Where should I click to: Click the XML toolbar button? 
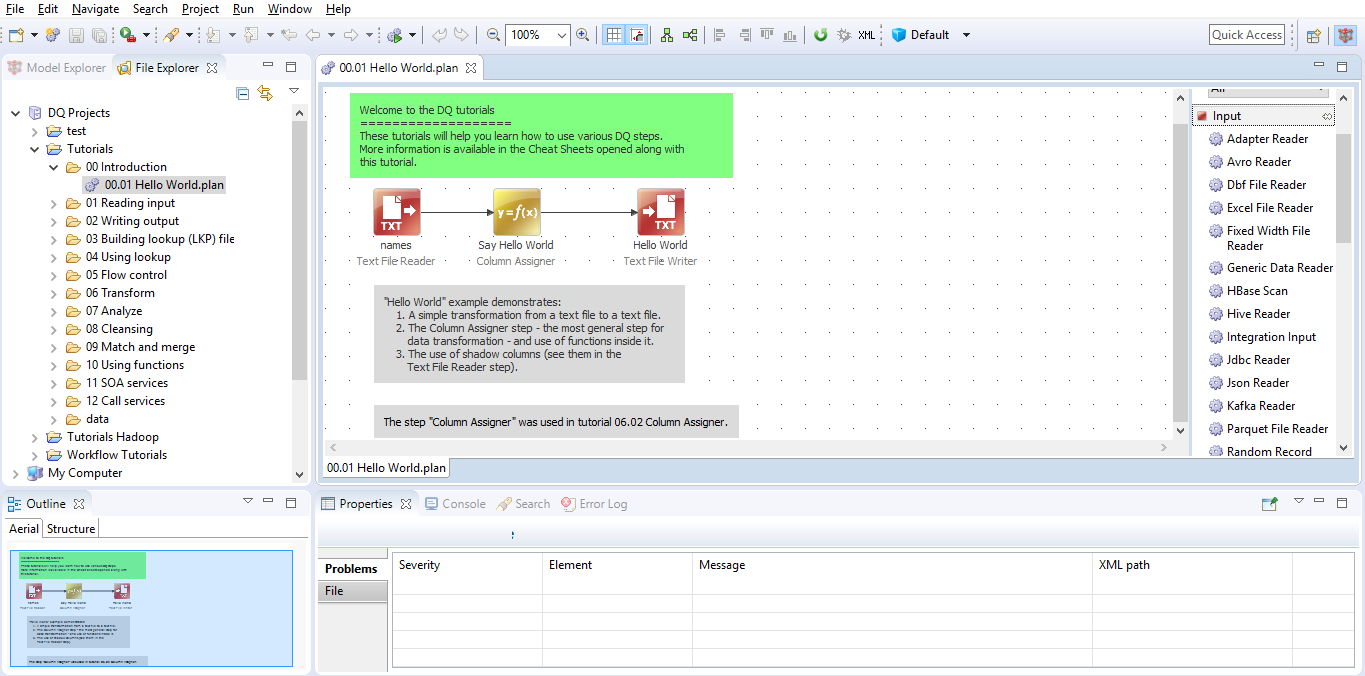click(866, 35)
